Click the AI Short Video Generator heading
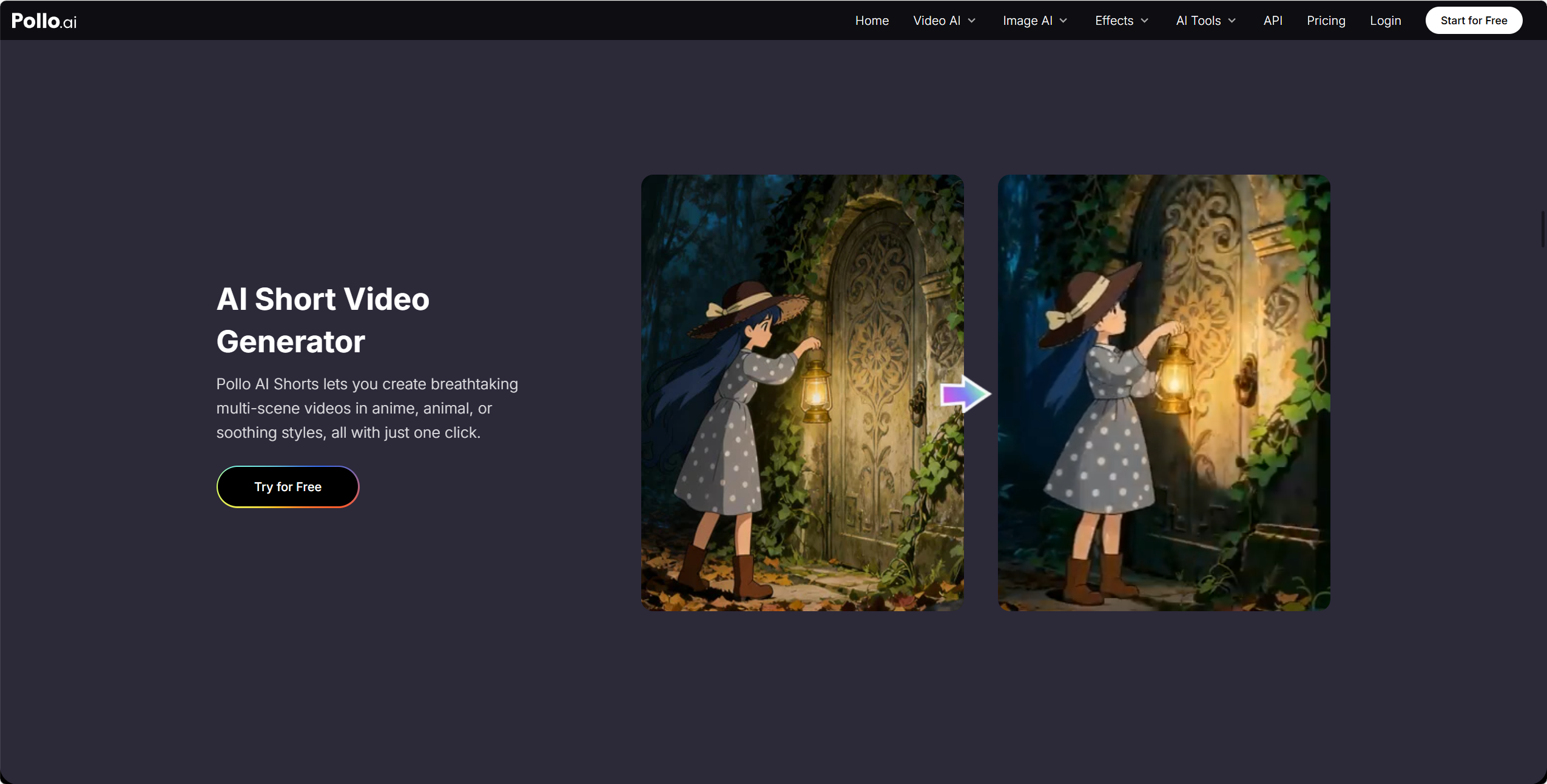This screenshot has height=784, width=1547. coord(323,320)
